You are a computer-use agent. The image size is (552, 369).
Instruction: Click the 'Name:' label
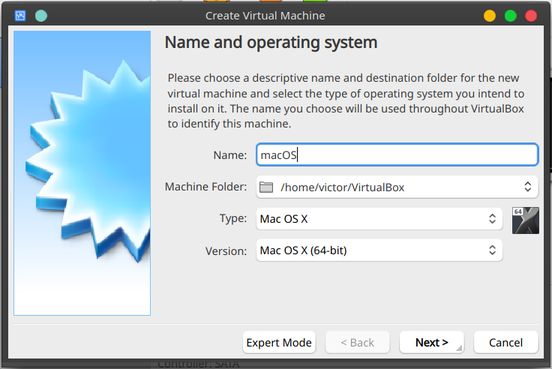pyautogui.click(x=230, y=155)
